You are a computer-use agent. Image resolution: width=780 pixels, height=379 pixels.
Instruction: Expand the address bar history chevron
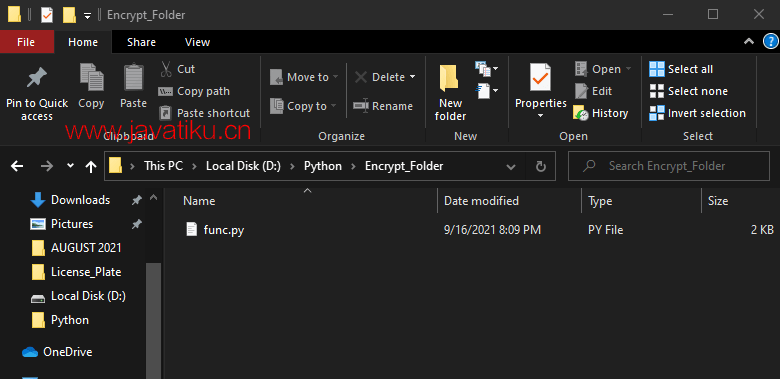click(x=510, y=167)
